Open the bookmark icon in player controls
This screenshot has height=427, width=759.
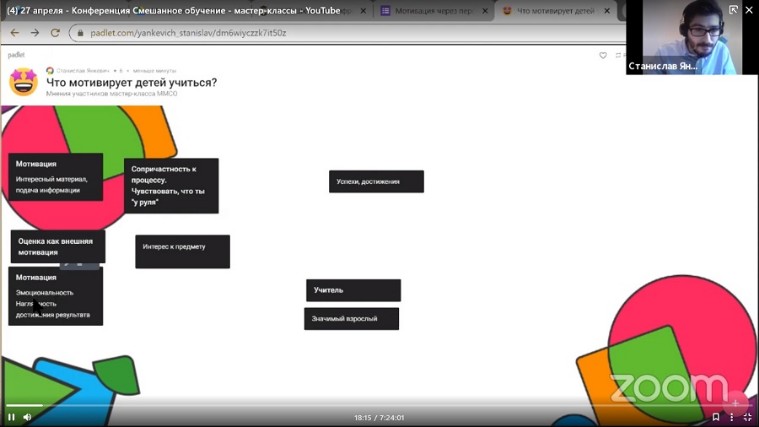715,417
